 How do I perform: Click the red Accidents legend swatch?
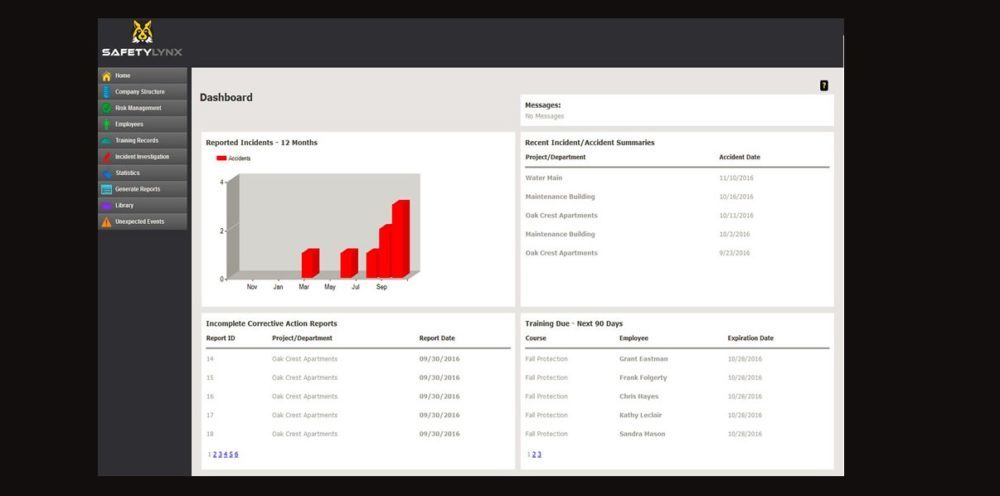point(221,158)
